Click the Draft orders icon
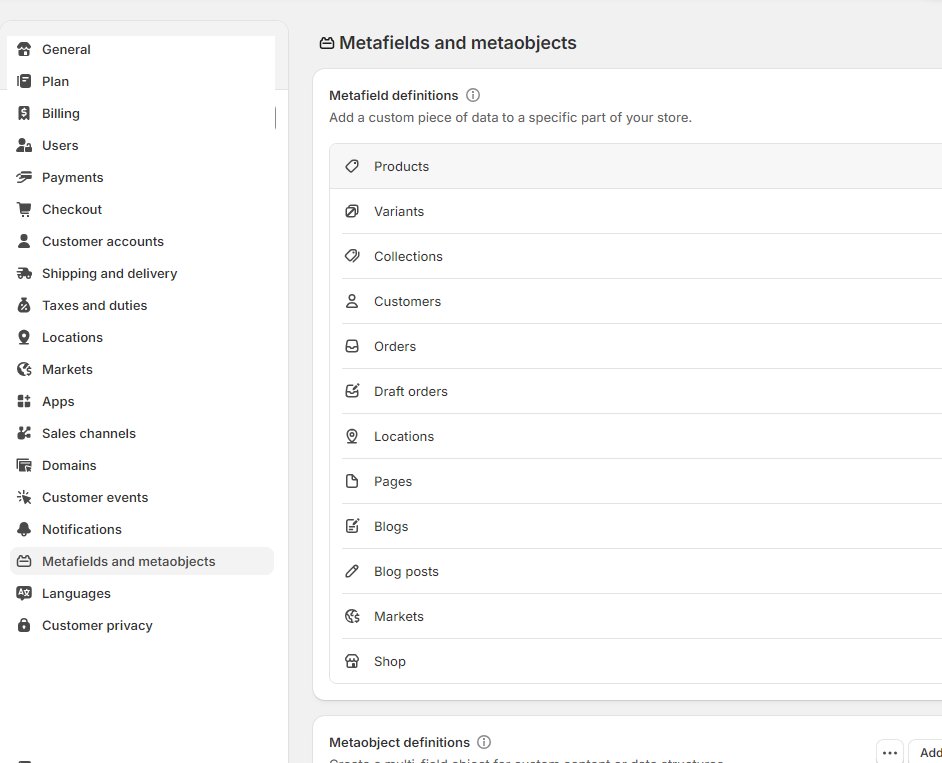942x763 pixels. [352, 392]
